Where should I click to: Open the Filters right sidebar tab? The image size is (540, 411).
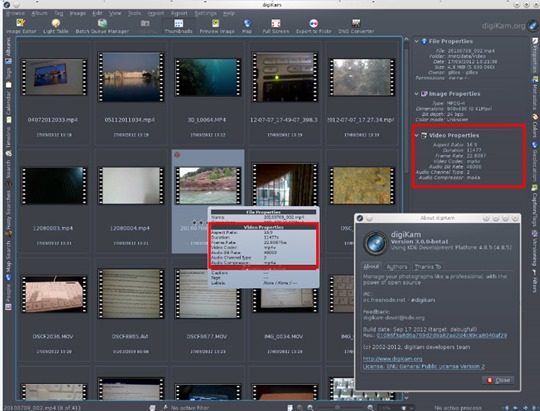[534, 281]
